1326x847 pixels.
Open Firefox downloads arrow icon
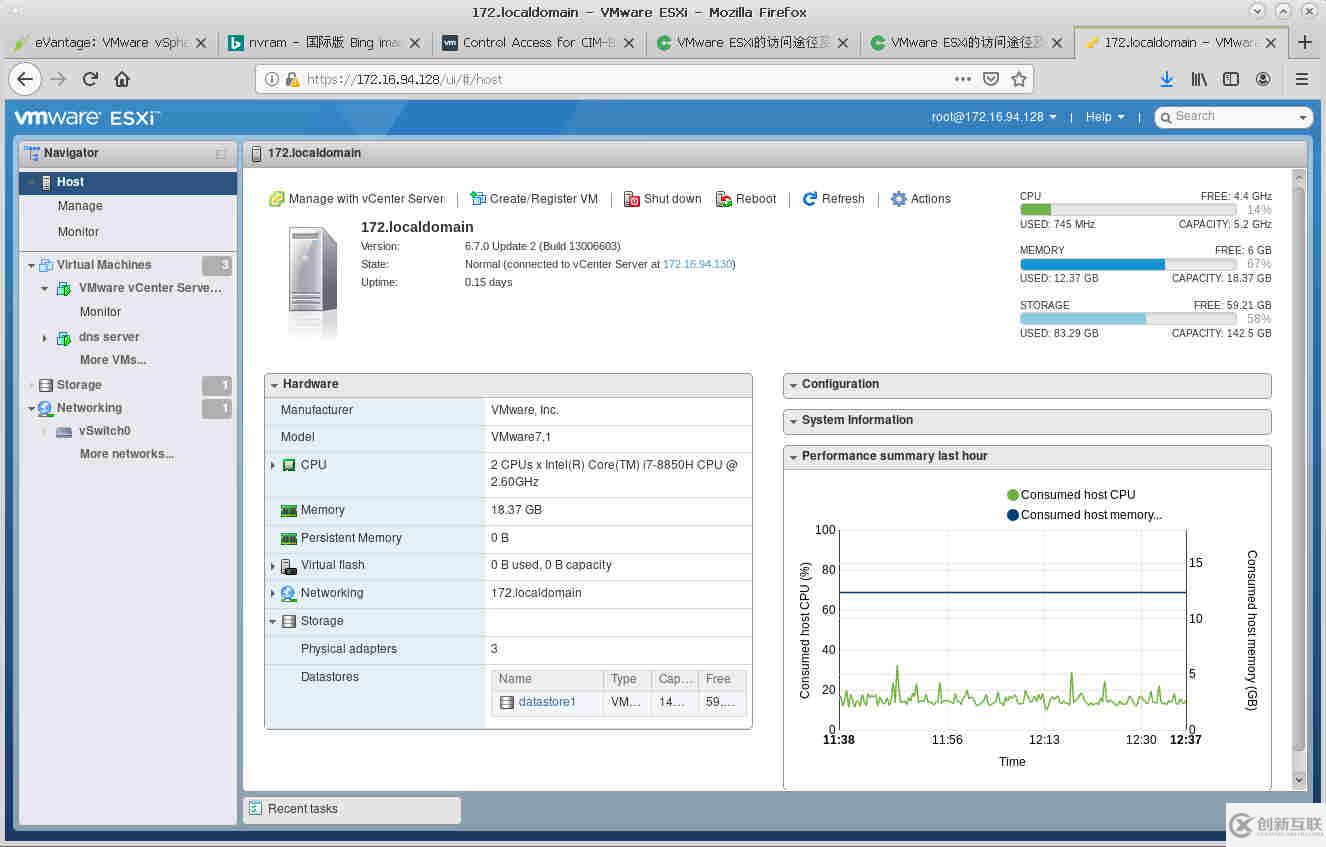[1166, 79]
